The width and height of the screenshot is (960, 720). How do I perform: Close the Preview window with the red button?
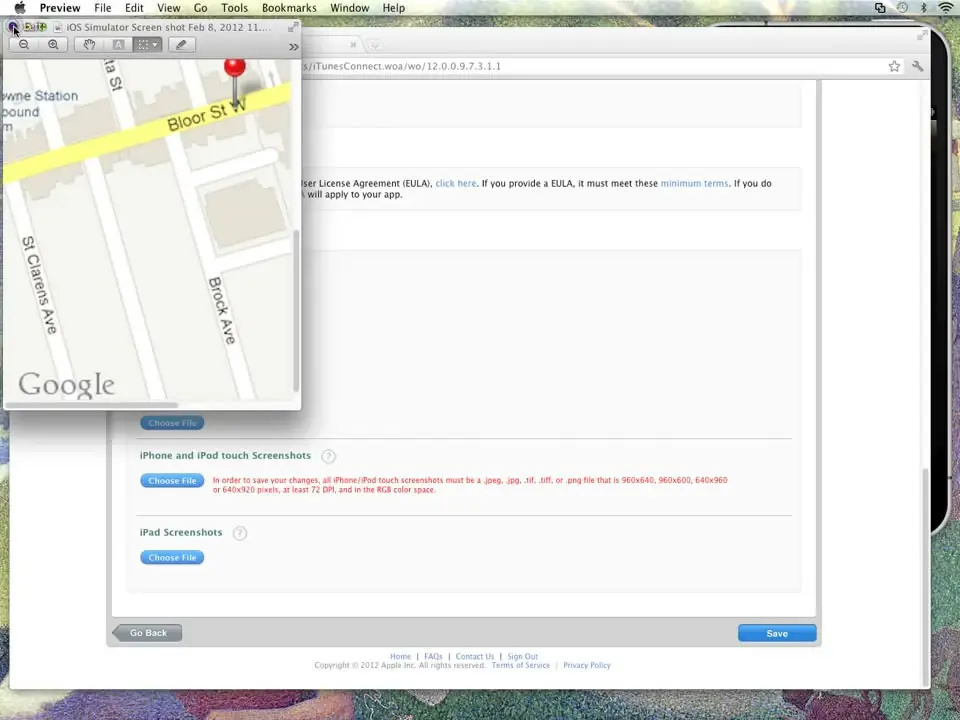point(13,26)
